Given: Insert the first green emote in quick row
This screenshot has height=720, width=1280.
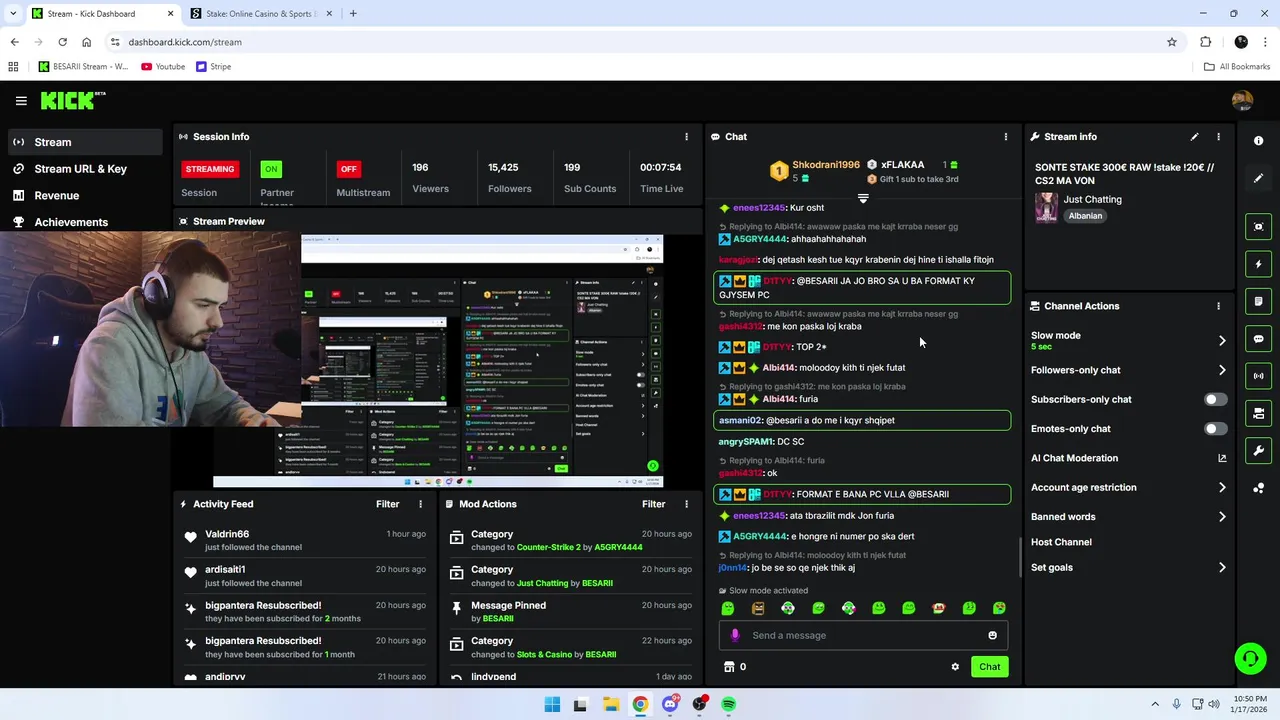Looking at the screenshot, I should tap(728, 608).
